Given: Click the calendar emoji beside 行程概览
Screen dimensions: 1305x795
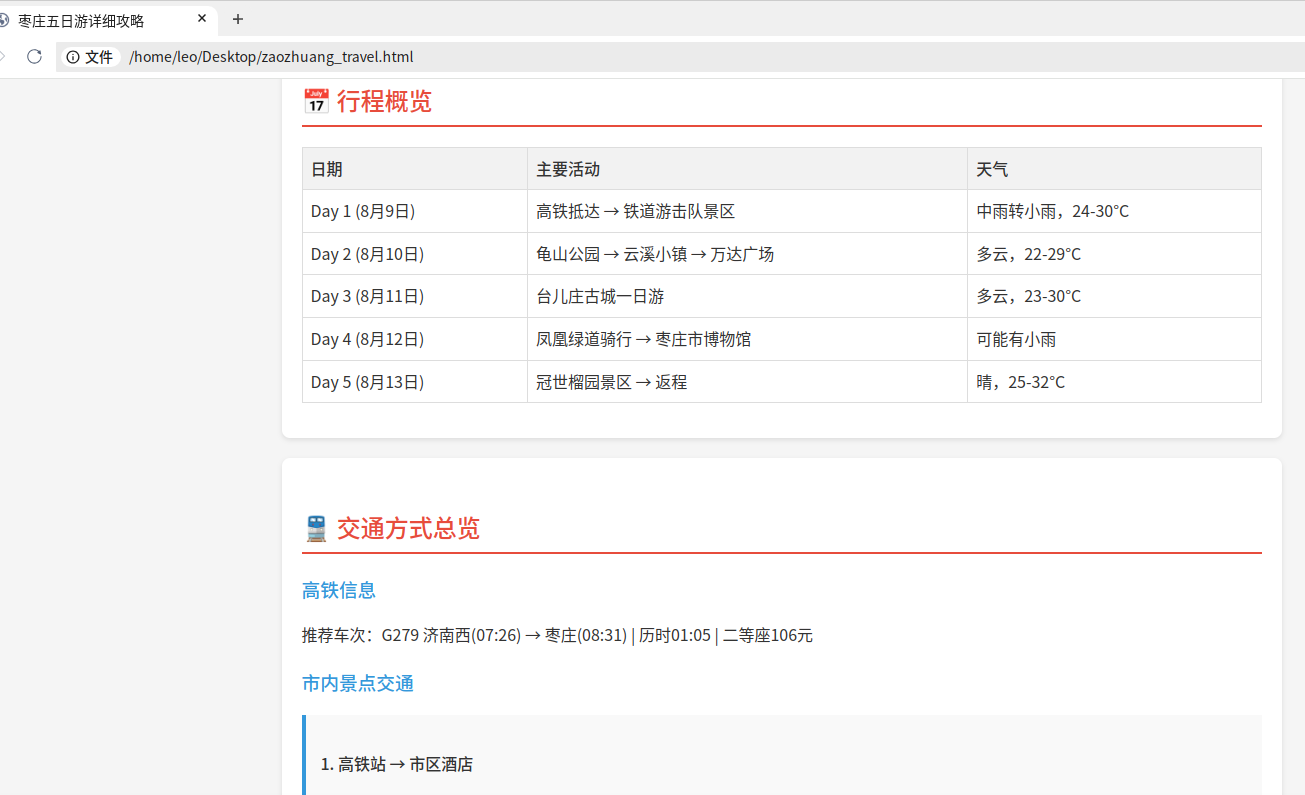Looking at the screenshot, I should click(316, 101).
